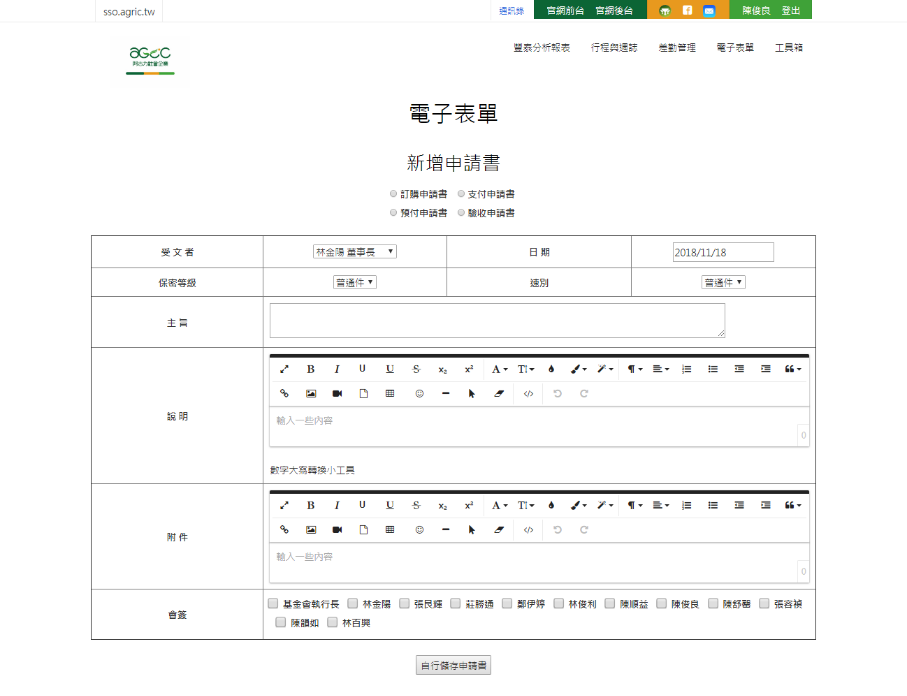Insert a picture in 附件 editor
The image size is (907, 696).
pyautogui.click(x=311, y=529)
